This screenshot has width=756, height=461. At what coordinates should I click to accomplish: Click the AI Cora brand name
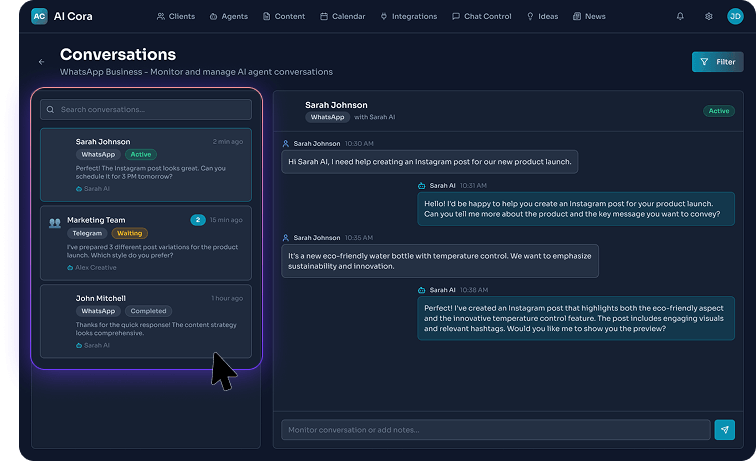[73, 16]
